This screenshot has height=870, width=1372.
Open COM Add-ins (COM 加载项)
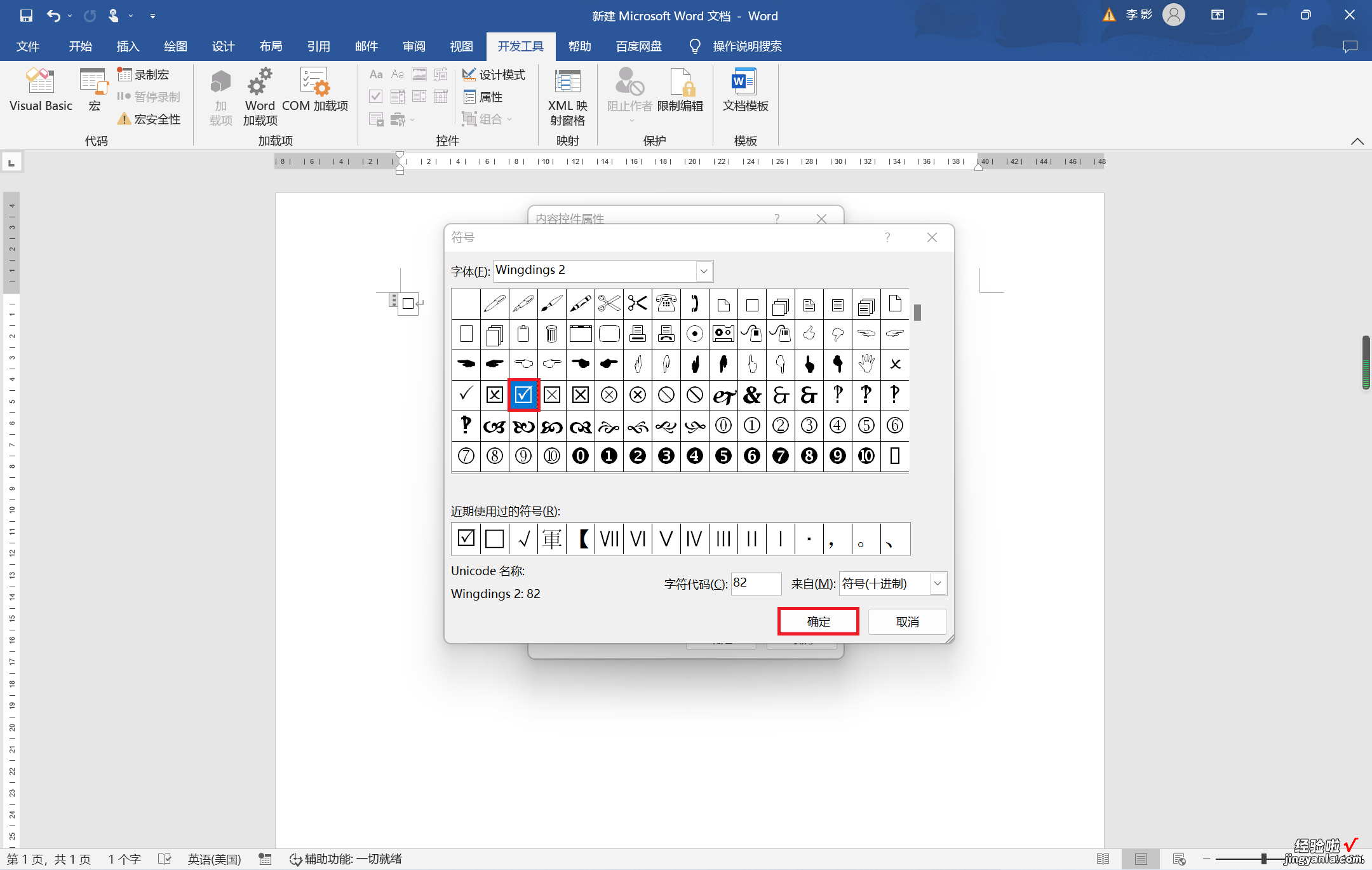point(315,90)
